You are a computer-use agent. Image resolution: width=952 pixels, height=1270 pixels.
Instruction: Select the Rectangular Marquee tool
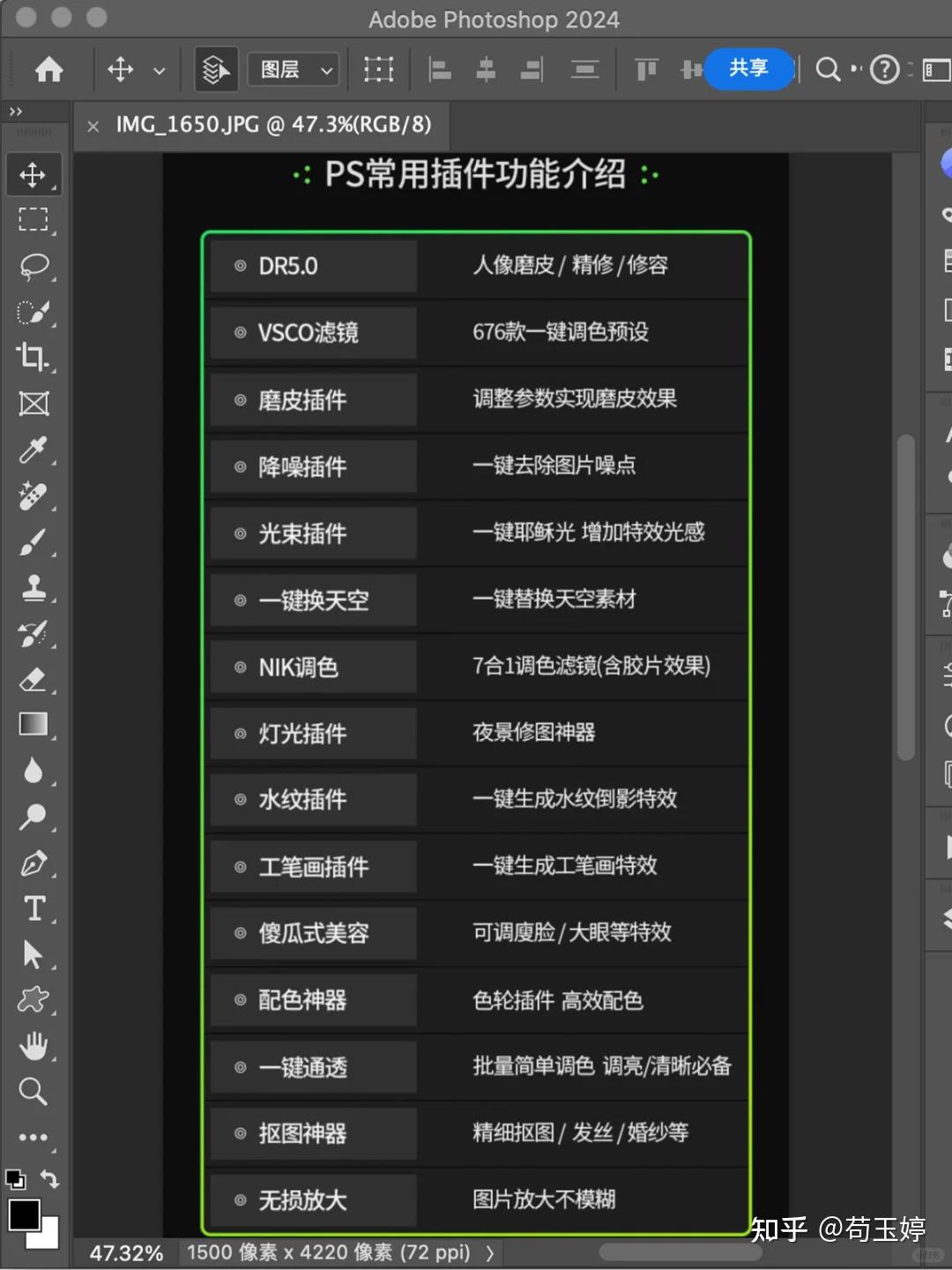[33, 220]
